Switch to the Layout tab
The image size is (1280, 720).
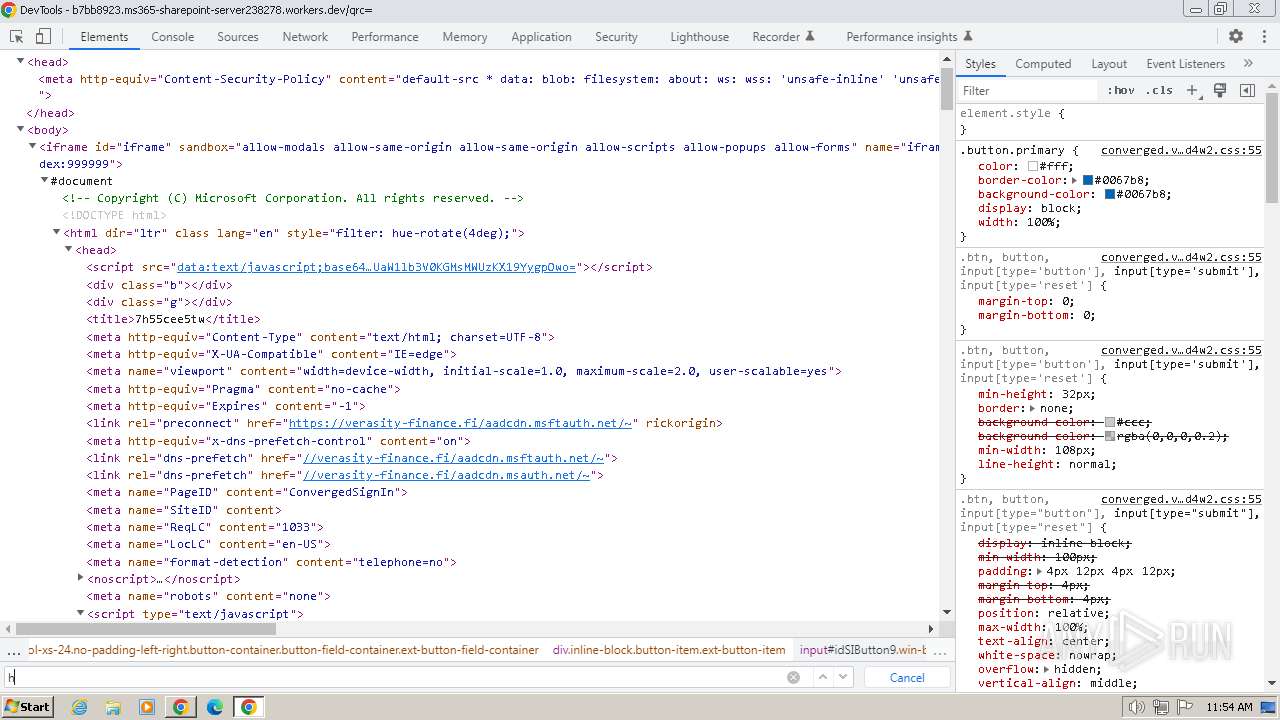coord(1109,63)
